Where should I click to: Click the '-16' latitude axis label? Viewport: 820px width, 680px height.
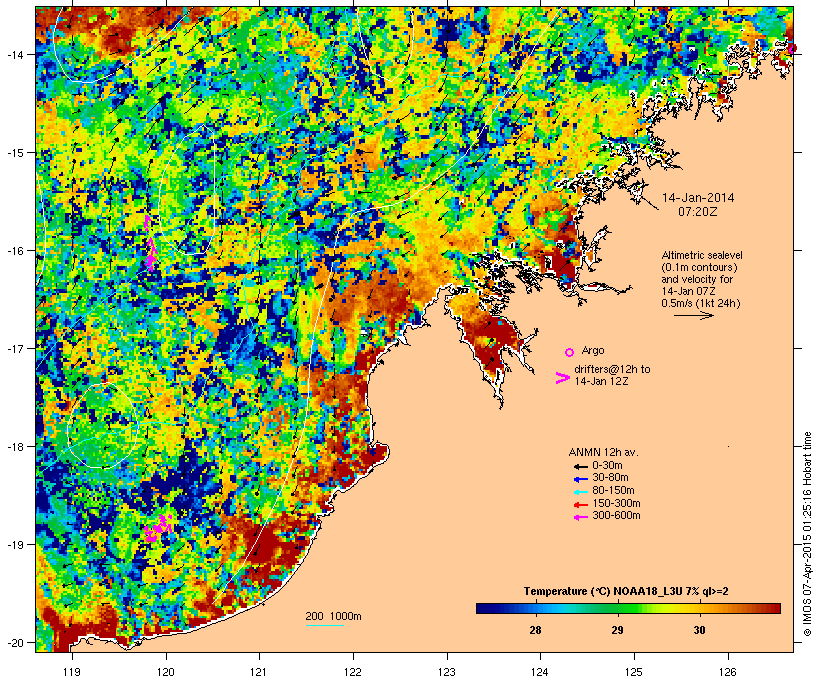click(14, 251)
